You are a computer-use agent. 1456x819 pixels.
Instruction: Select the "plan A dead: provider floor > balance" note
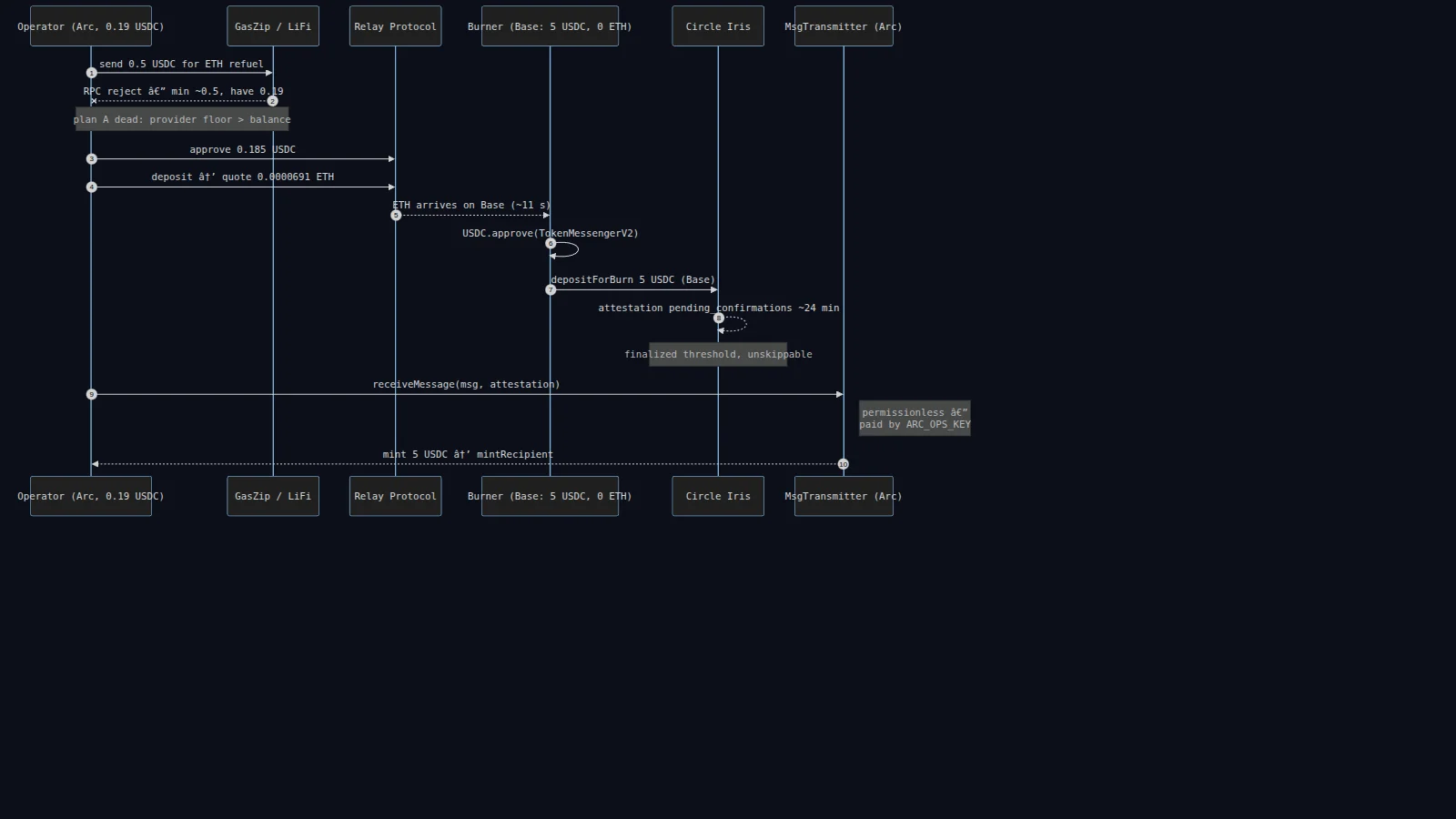pos(182,119)
